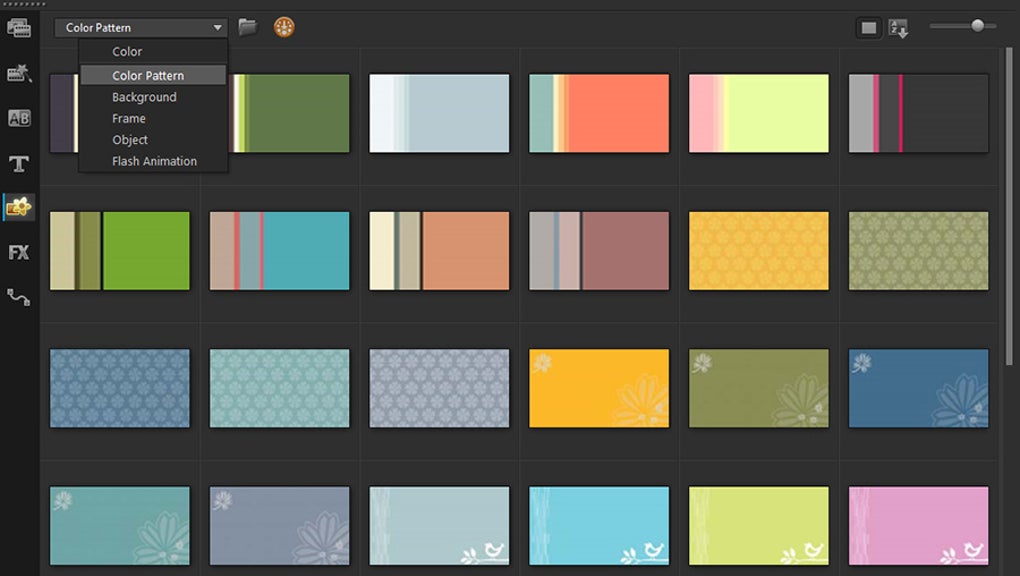
Task: Select the pale blue bird pattern
Action: tap(439, 526)
